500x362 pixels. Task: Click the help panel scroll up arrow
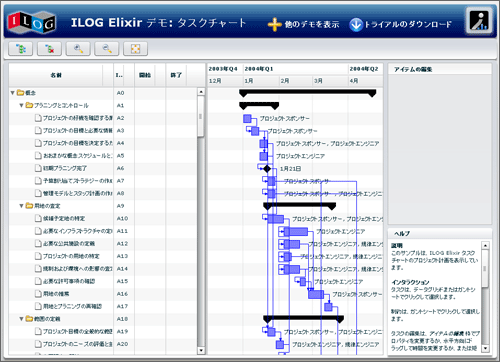(485, 245)
